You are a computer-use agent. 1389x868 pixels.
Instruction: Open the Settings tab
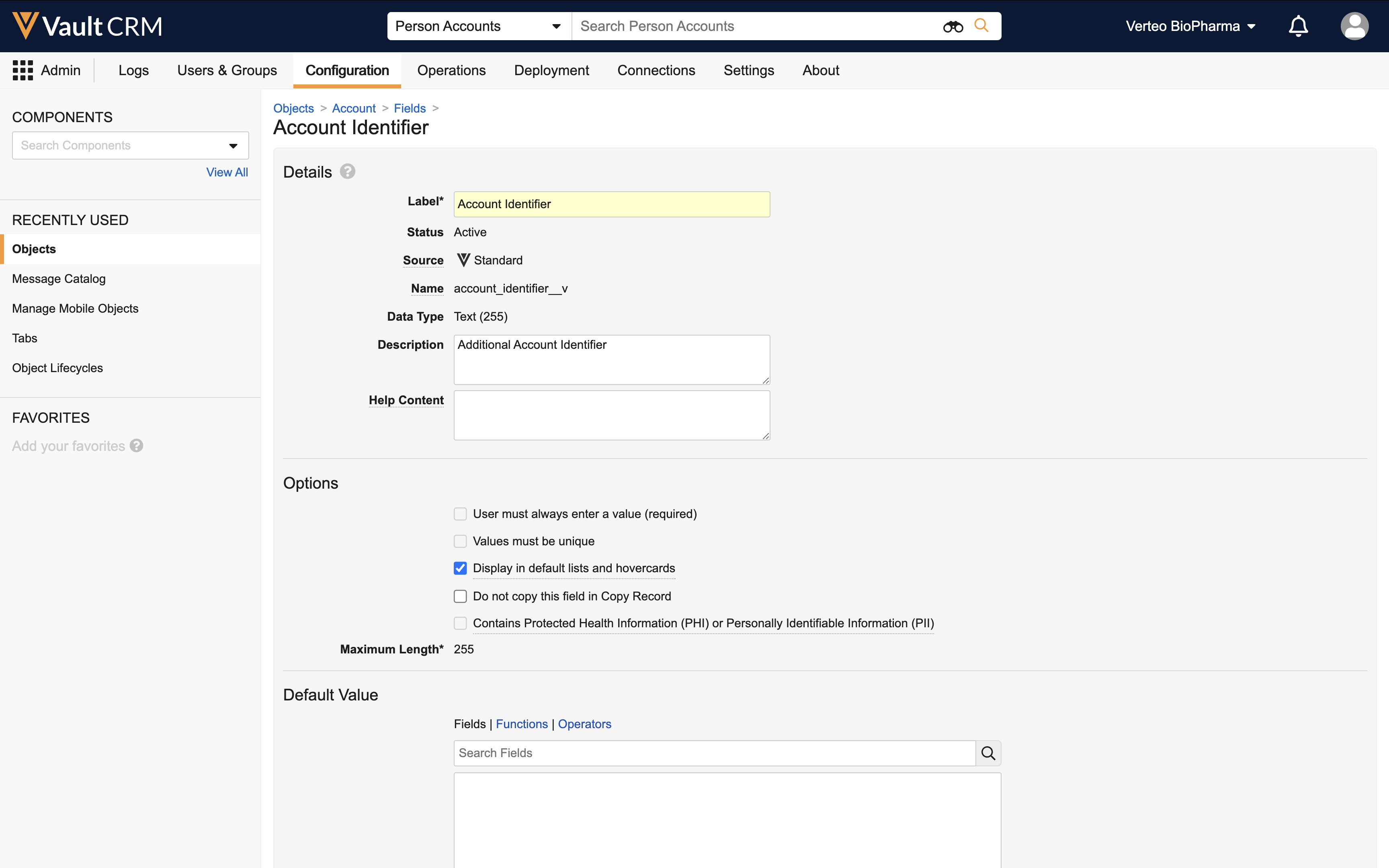tap(749, 70)
